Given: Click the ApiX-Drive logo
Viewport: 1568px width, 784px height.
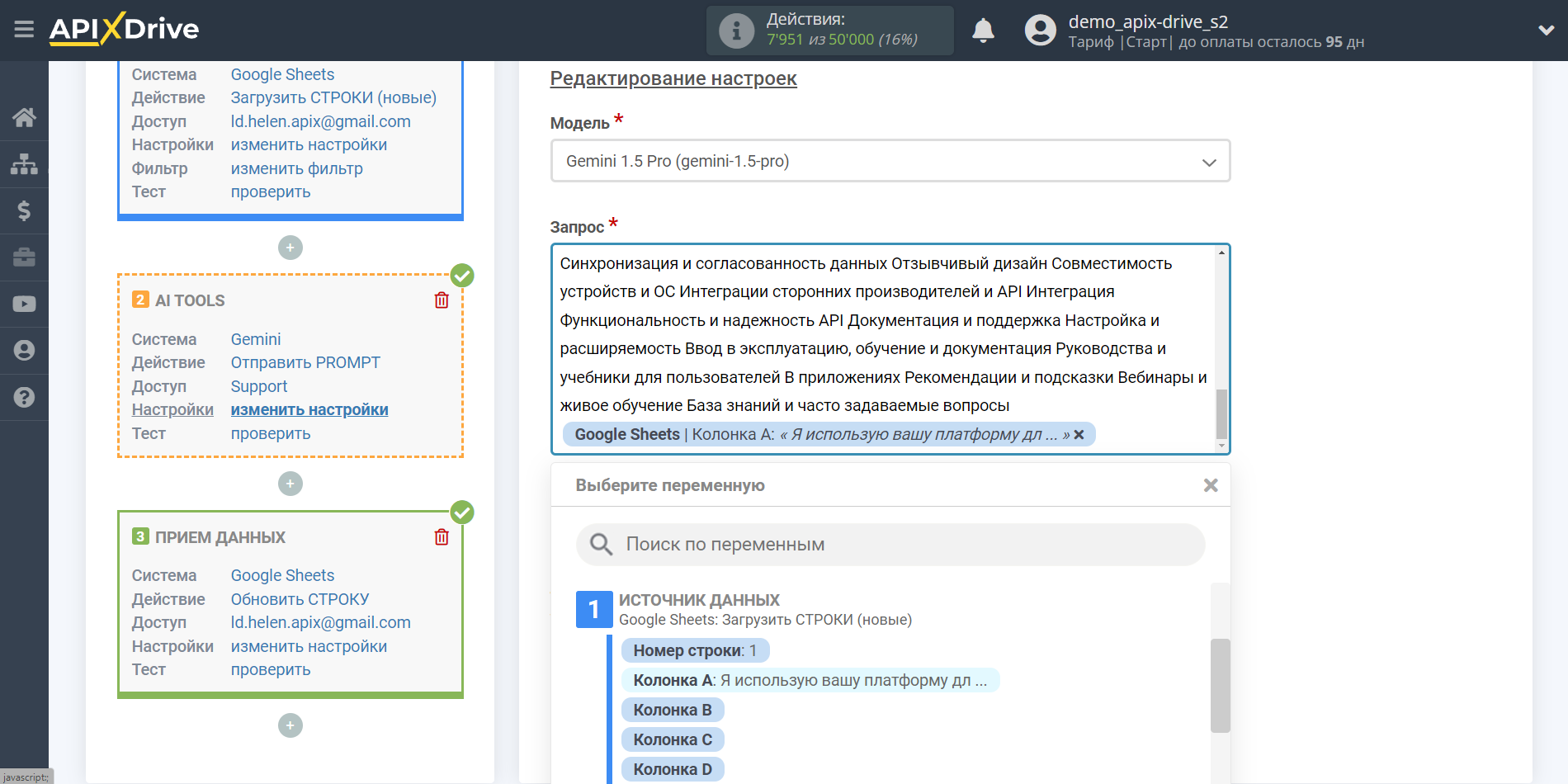Looking at the screenshot, I should click(x=124, y=29).
